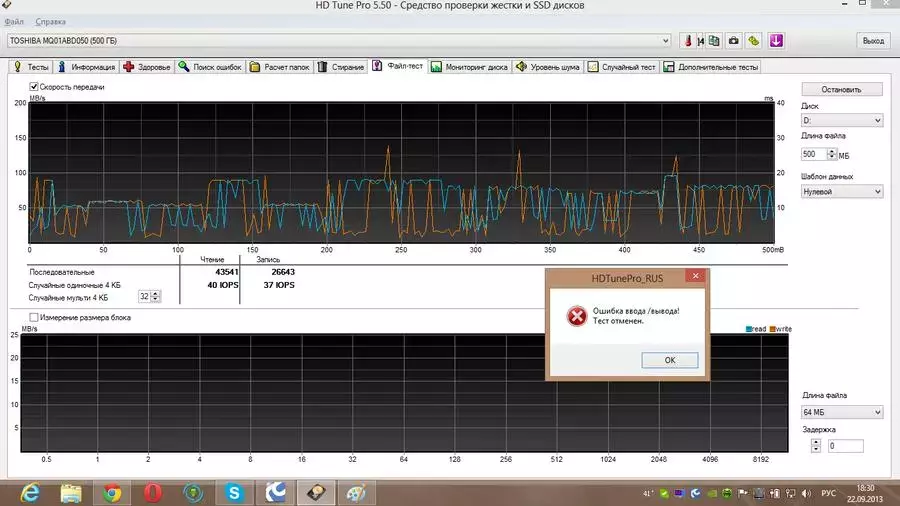Click the volume speaker tray icon
The height and width of the screenshot is (506, 900).
[806, 493]
